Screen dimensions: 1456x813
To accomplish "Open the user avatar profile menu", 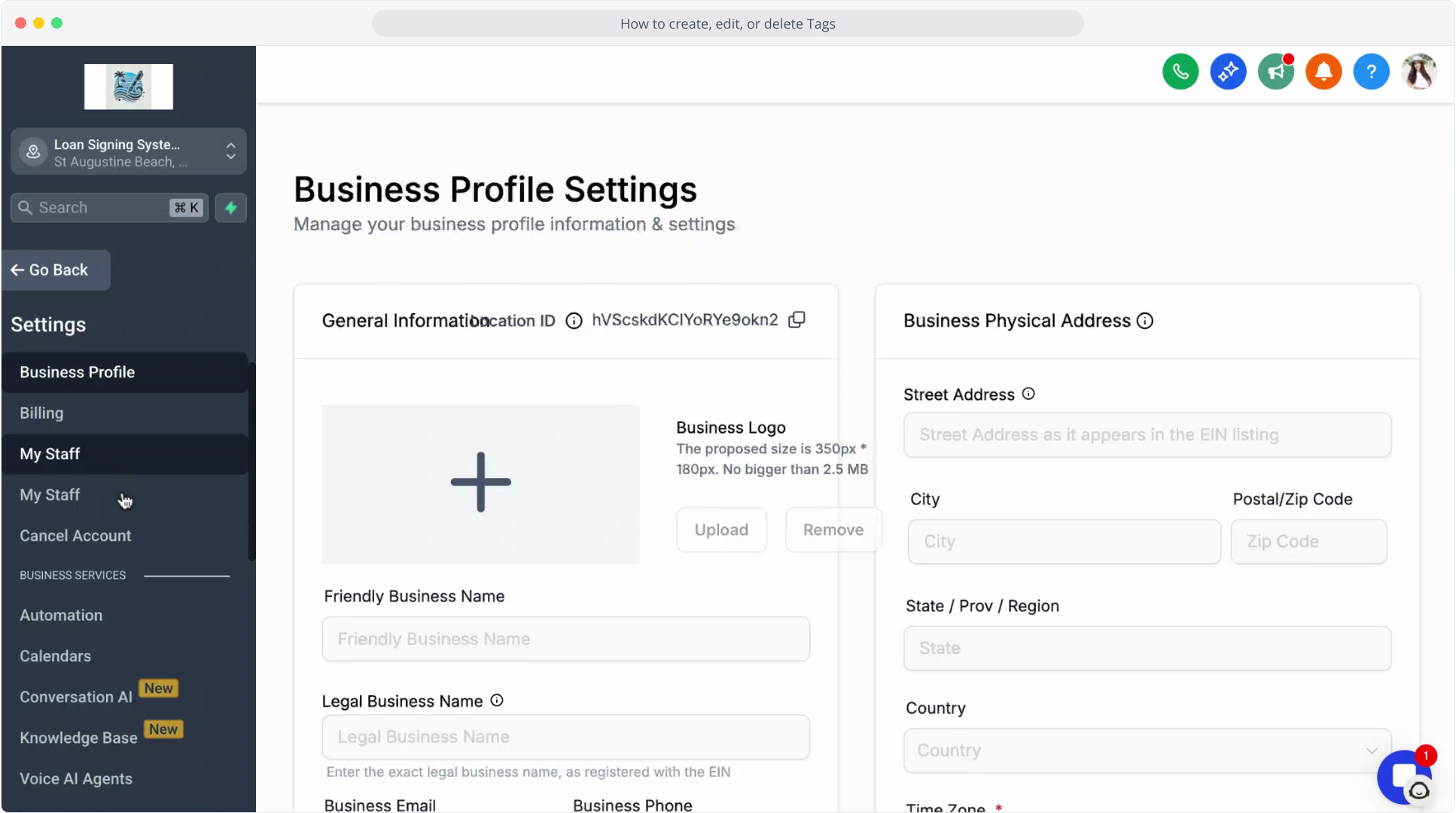I will coord(1419,72).
